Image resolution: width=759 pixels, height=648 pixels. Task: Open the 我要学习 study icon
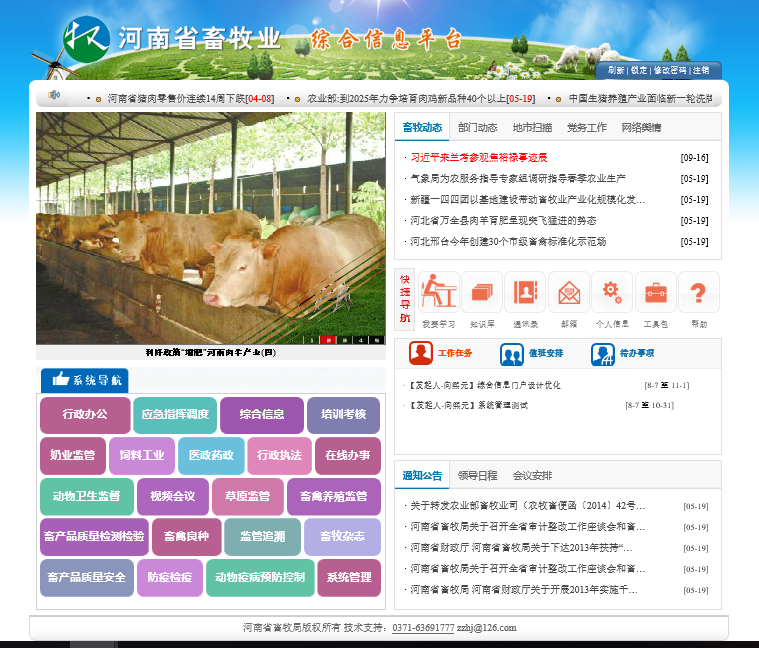(x=439, y=292)
